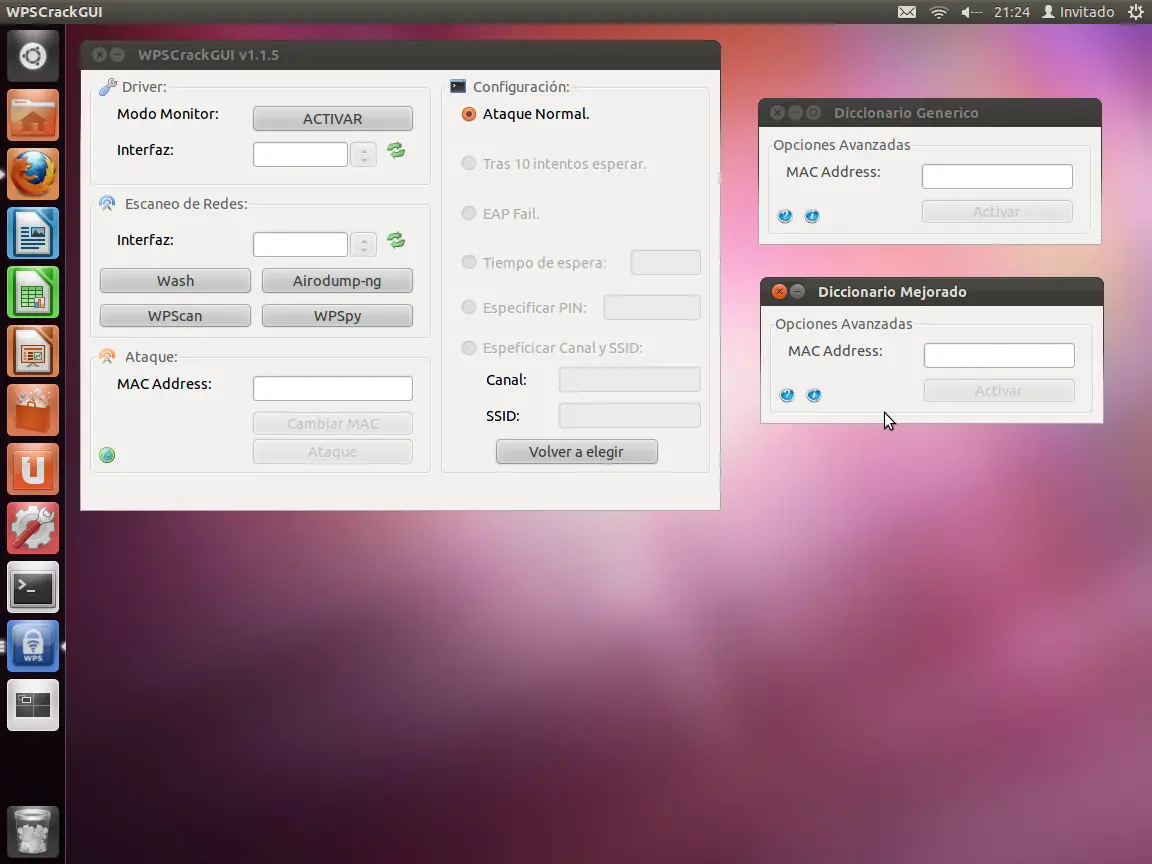Open Workspace Switcher in launcher
Viewport: 1152px width, 864px height.
[32, 705]
